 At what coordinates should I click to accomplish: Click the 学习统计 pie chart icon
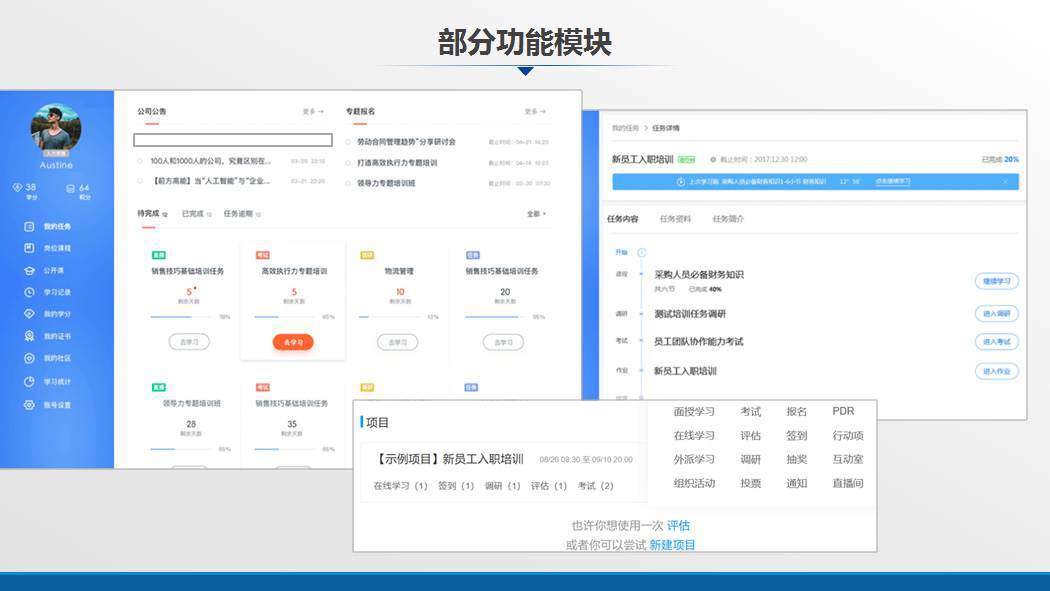(29, 382)
